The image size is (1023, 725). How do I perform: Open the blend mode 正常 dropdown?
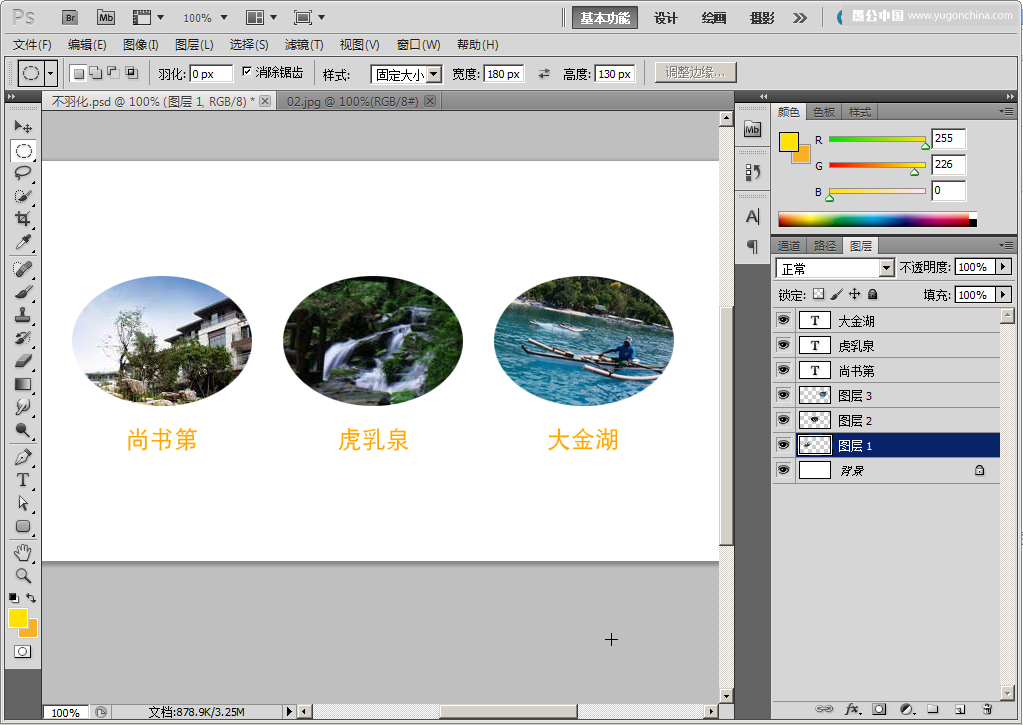click(x=886, y=268)
